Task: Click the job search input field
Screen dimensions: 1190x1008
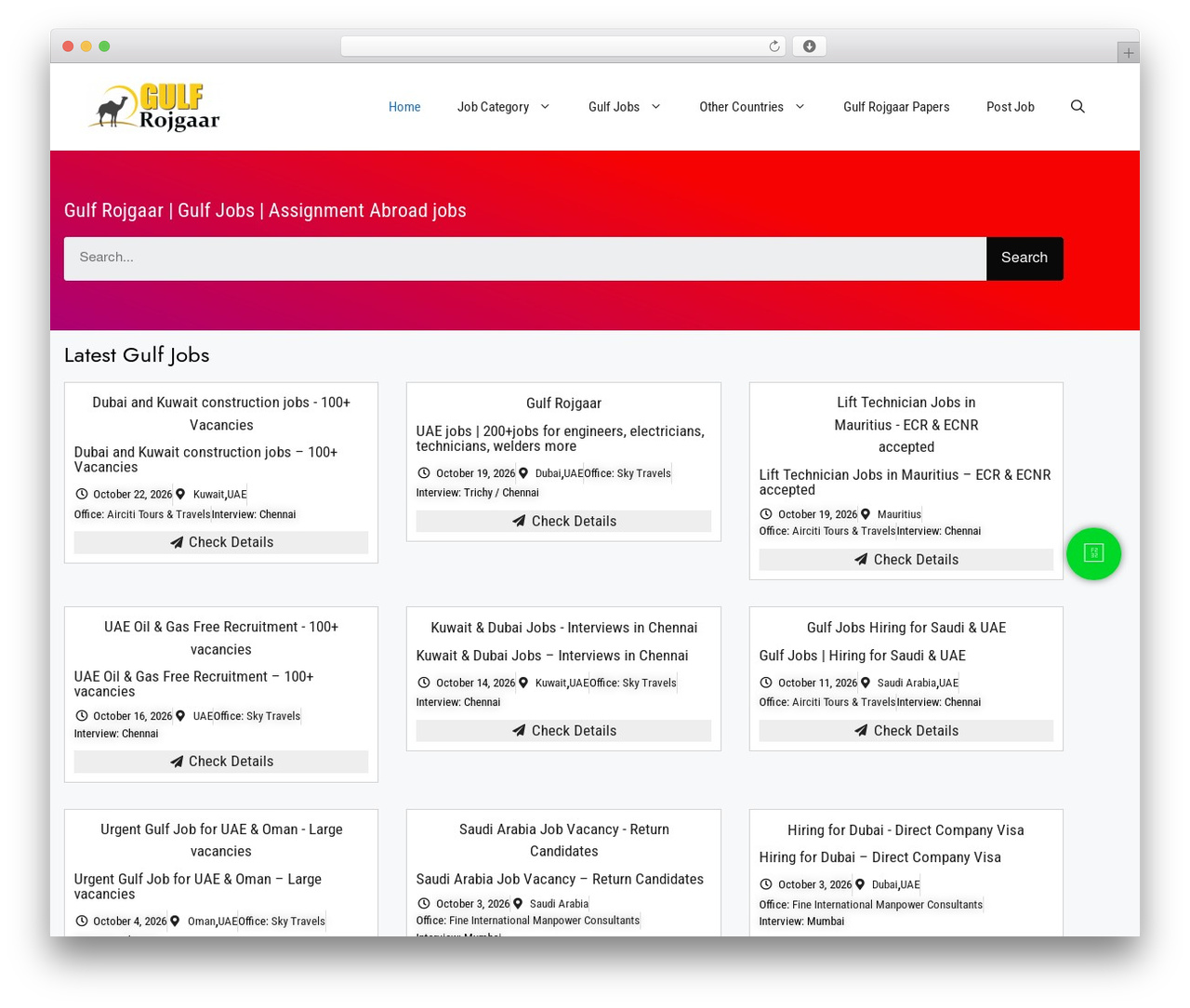Action: pos(525,259)
